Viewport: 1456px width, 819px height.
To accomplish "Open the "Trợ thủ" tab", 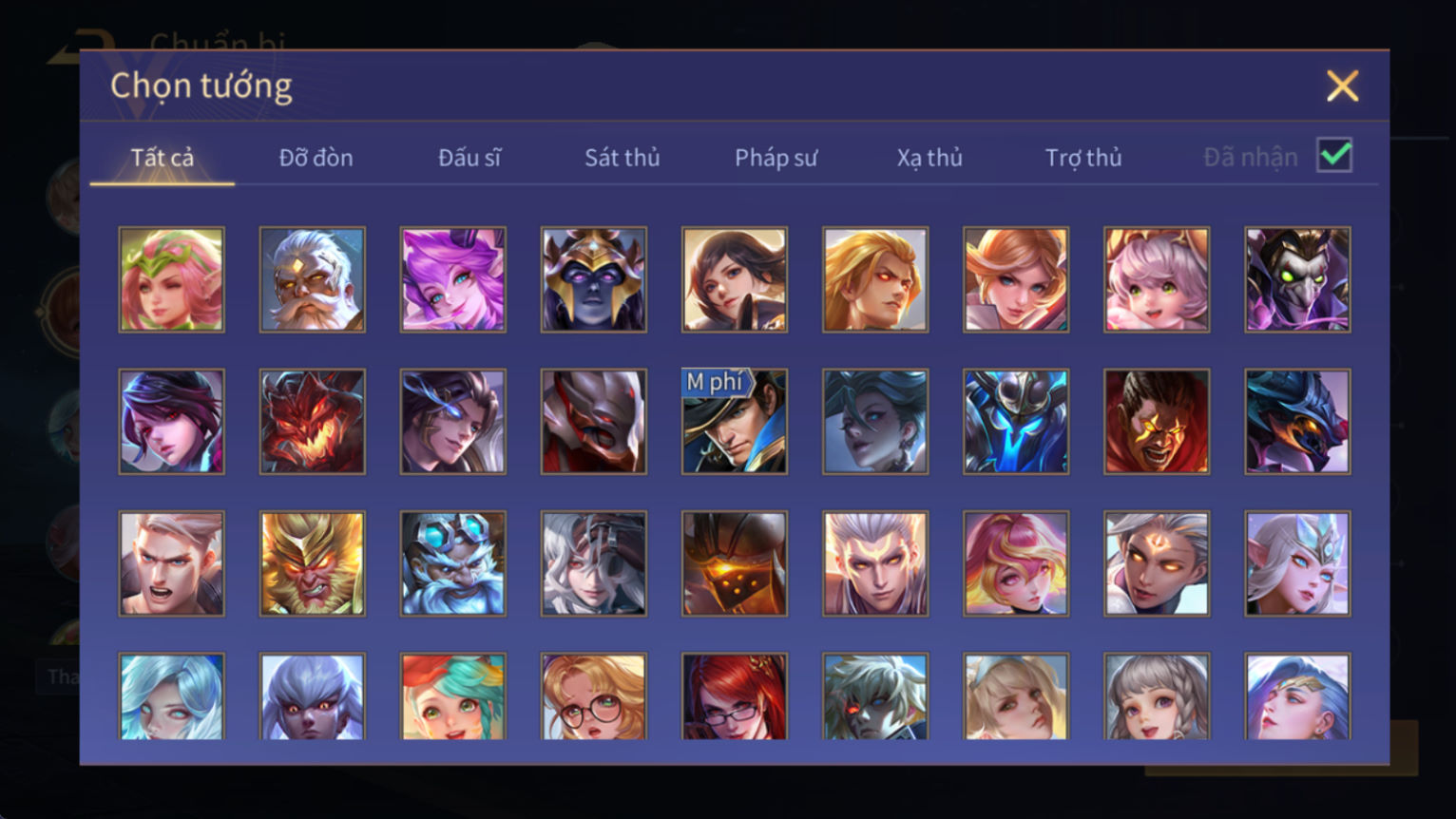I will 1083,158.
